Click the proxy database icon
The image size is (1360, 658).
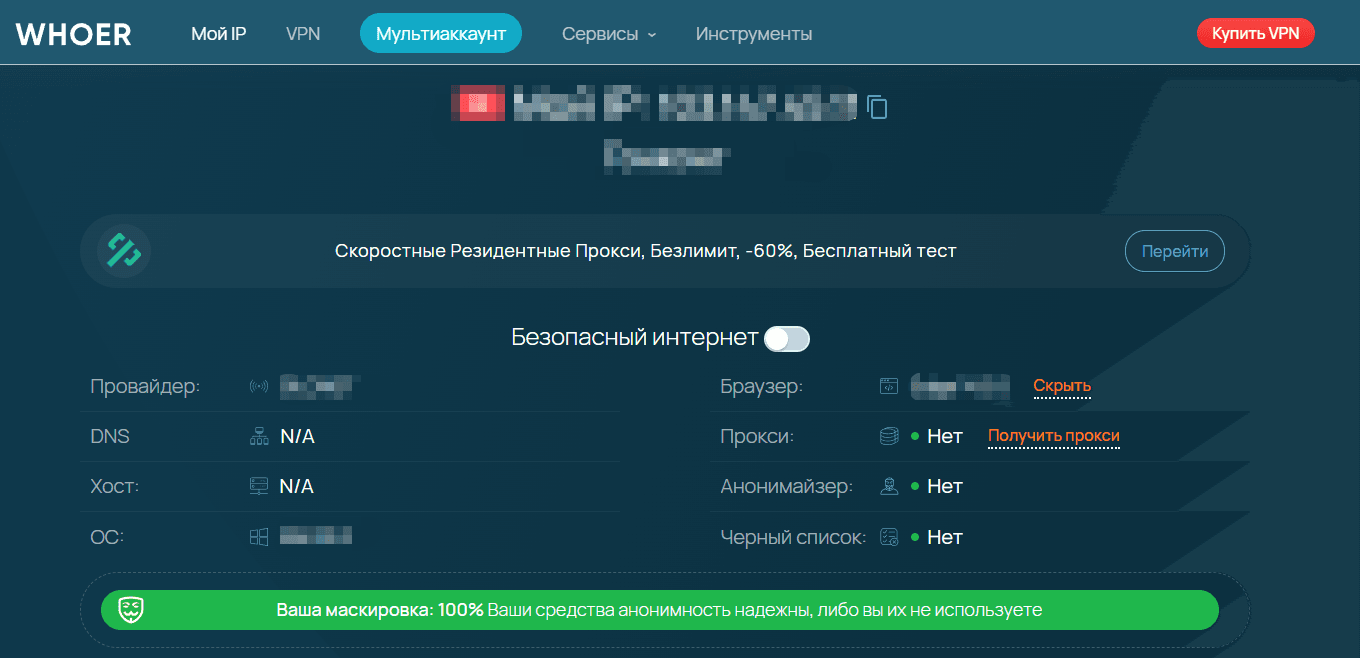pos(889,436)
